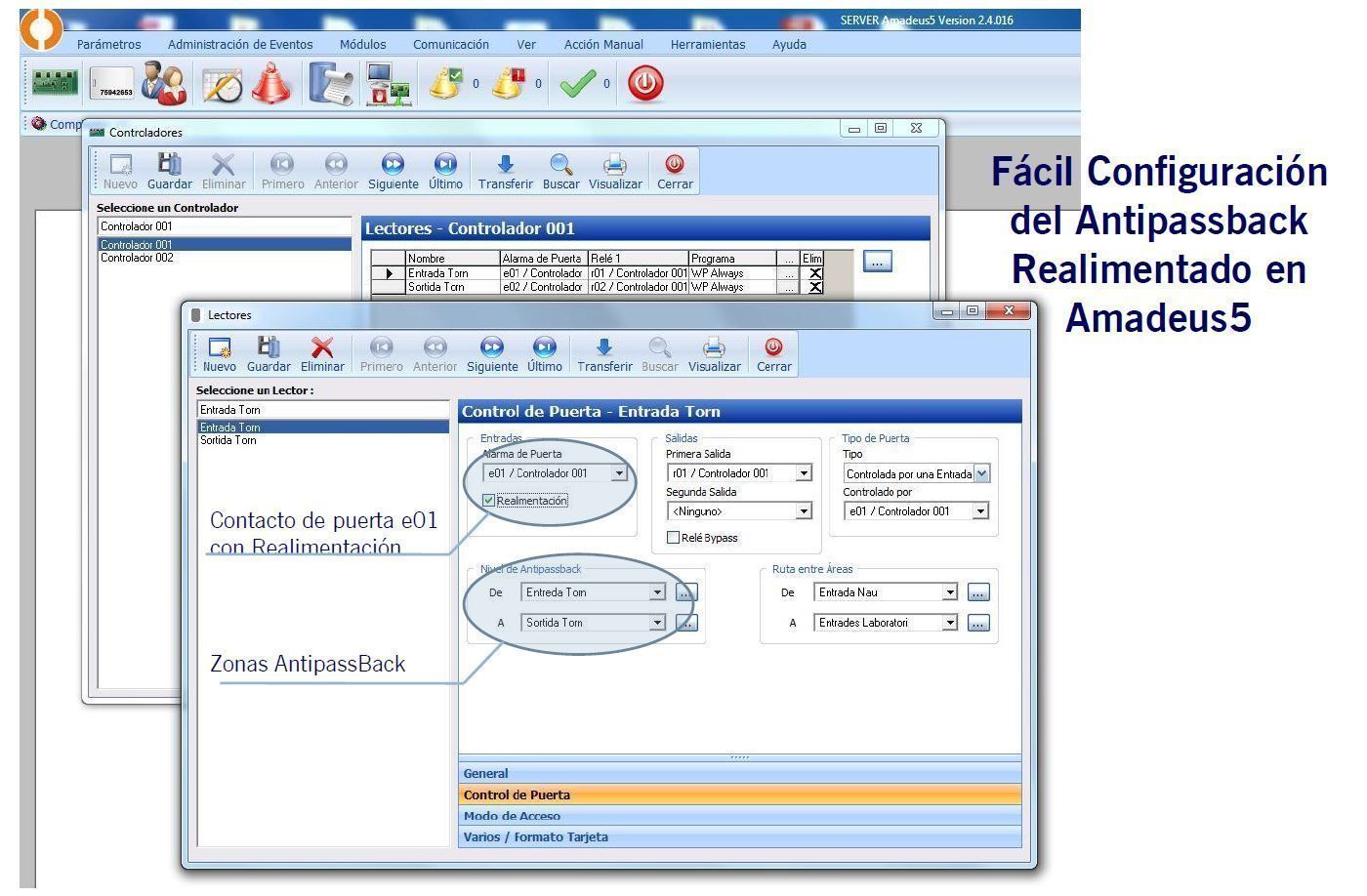Screen dimensions: 1367x896
Task: Switch to the Varios / Formato Tarjeta tab
Action: click(740, 837)
